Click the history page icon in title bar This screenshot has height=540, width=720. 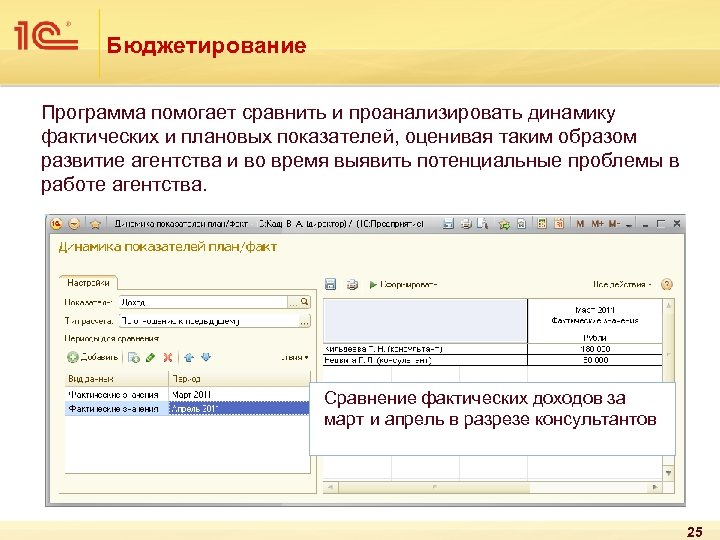coord(522,224)
